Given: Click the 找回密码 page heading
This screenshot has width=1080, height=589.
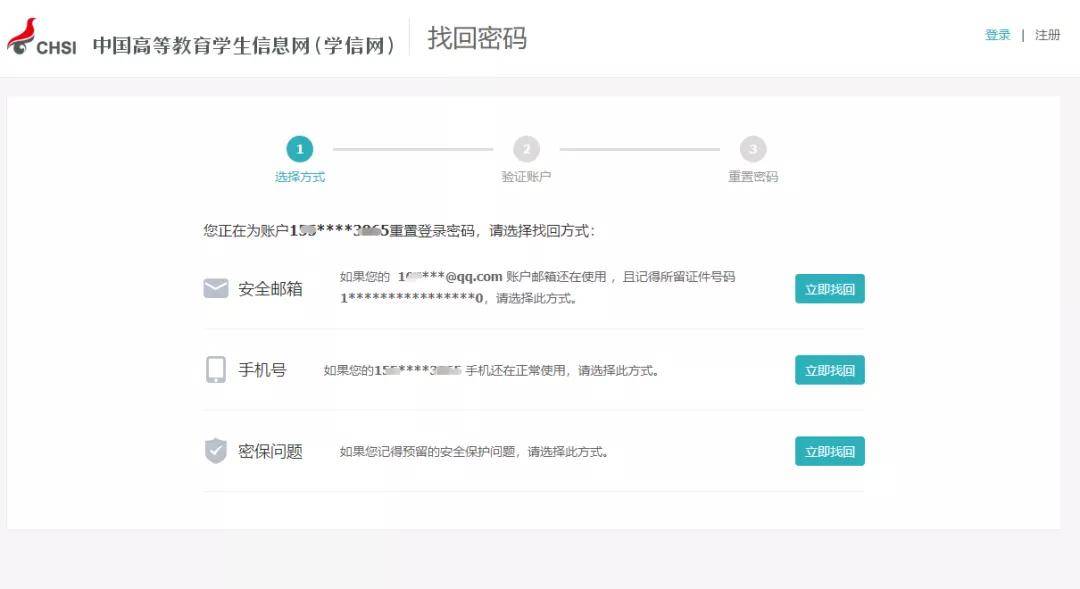Looking at the screenshot, I should (x=477, y=38).
